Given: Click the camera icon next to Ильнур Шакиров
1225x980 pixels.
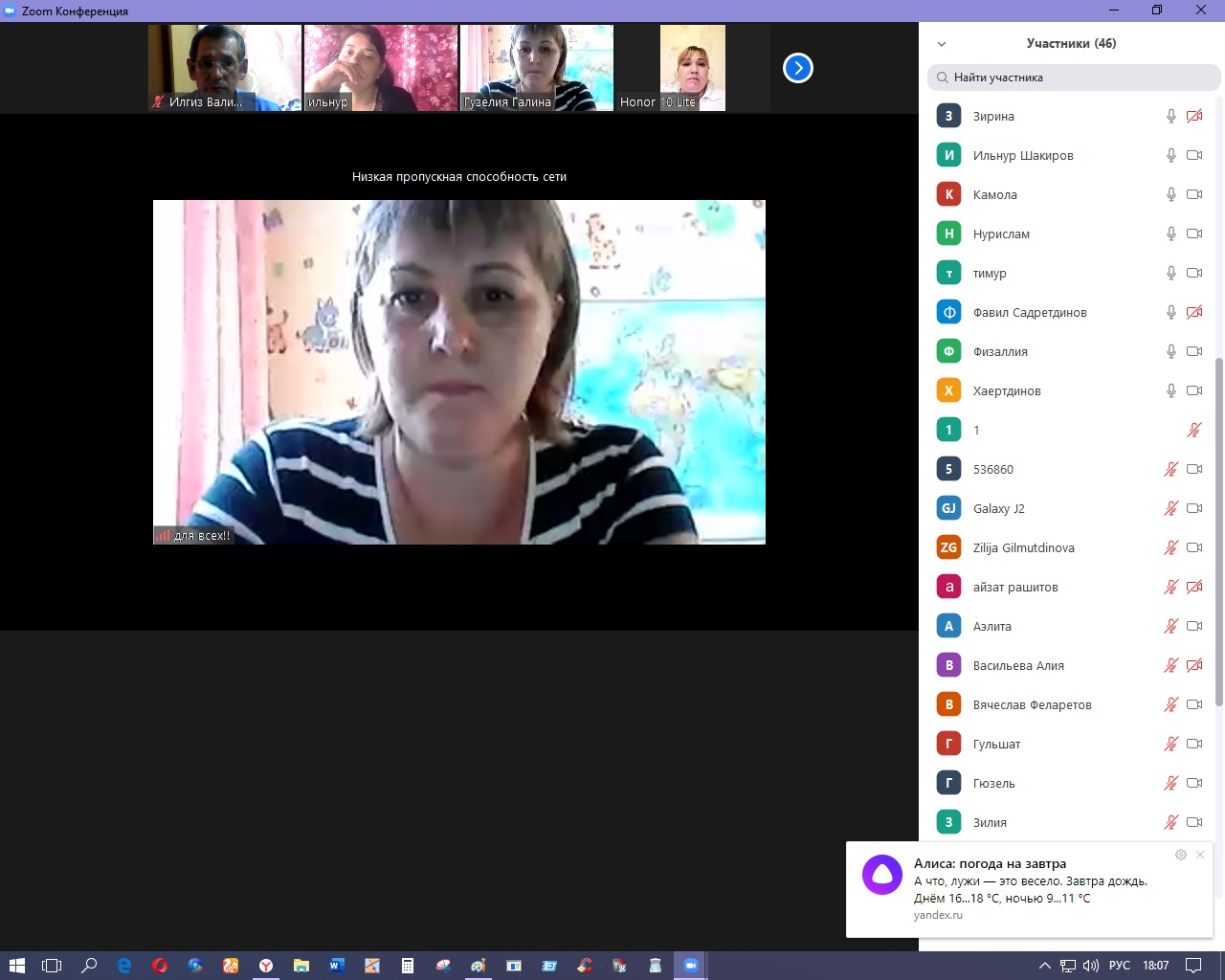Looking at the screenshot, I should (x=1194, y=155).
